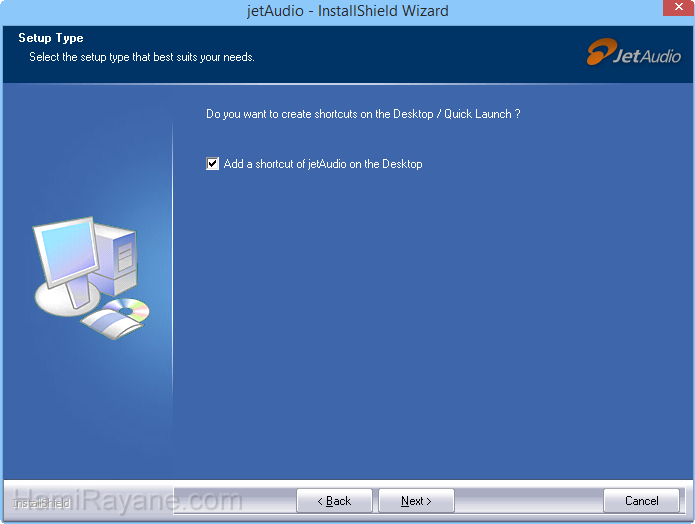
Task: Cancel the jetAudio installation
Action: 641,501
